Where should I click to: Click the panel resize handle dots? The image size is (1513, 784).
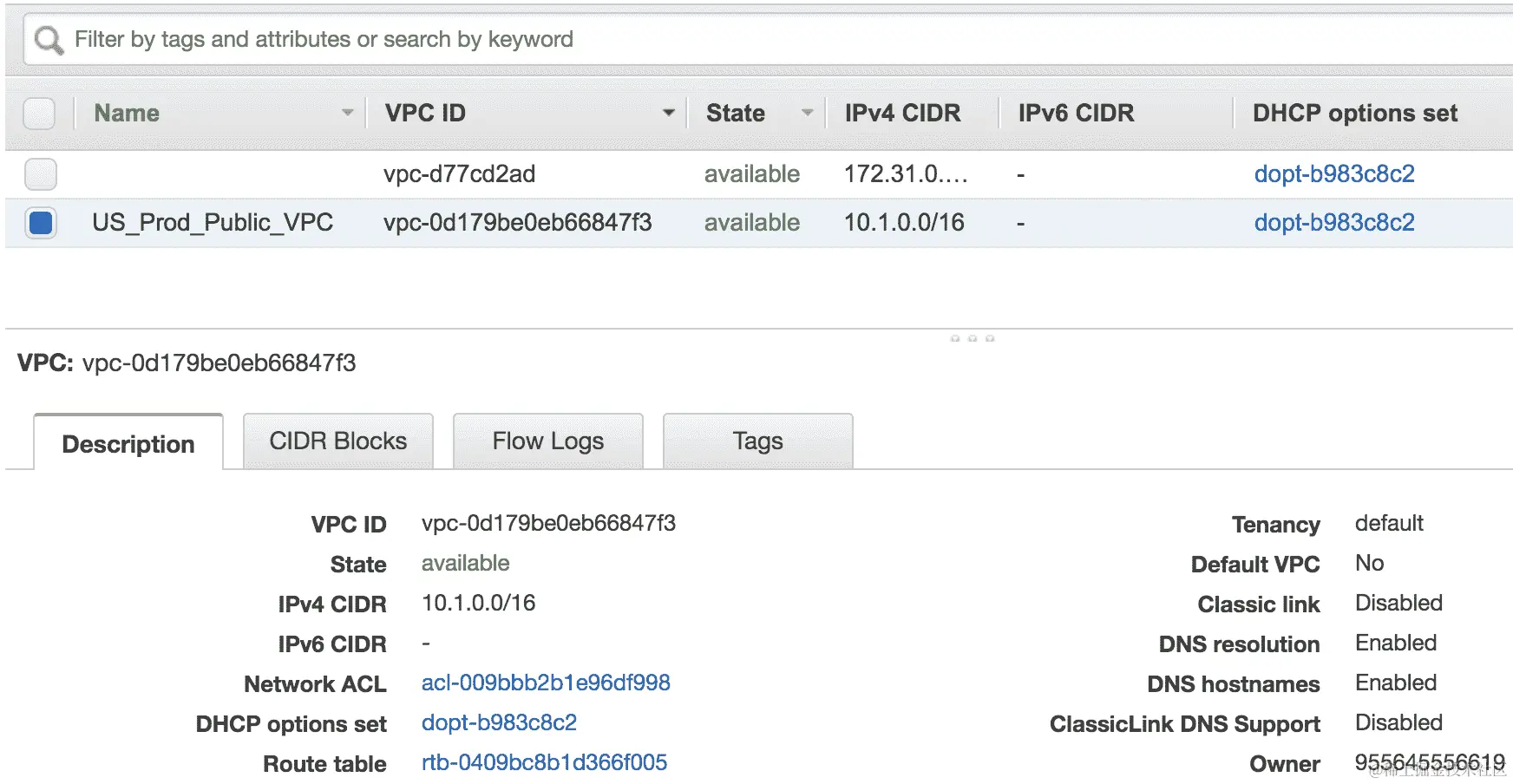point(972,338)
